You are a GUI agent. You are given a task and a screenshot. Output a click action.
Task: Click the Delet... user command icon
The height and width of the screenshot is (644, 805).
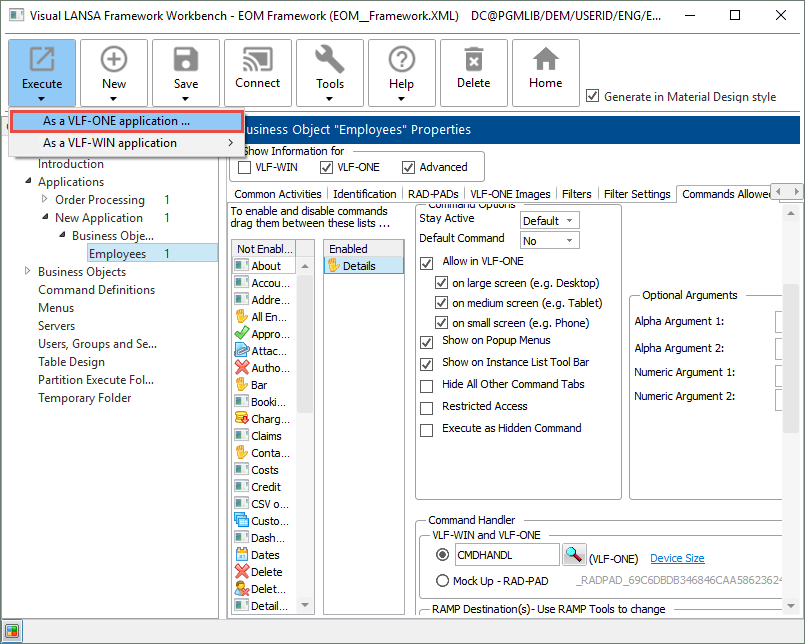pos(241,589)
